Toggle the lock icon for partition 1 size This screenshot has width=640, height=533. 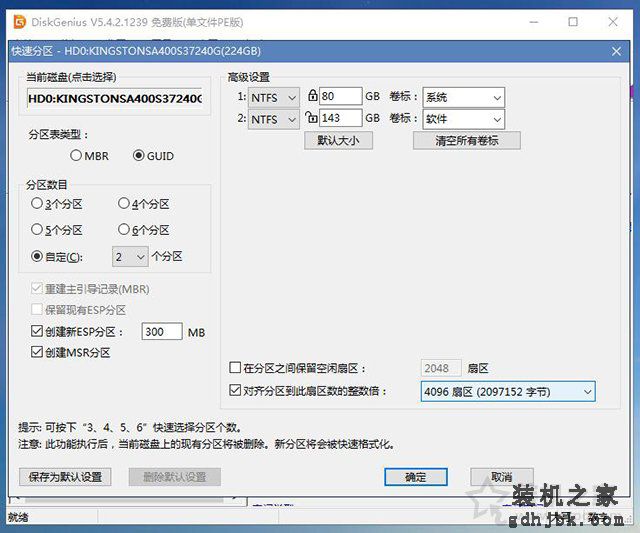click(313, 95)
